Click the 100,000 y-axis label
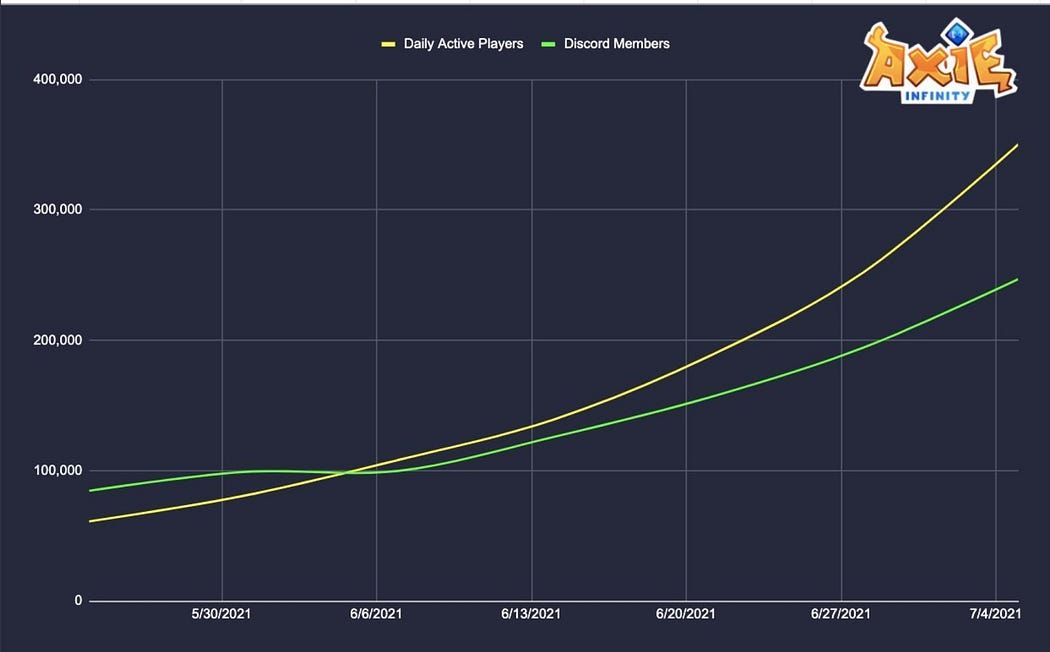This screenshot has height=652, width=1050. (58, 471)
